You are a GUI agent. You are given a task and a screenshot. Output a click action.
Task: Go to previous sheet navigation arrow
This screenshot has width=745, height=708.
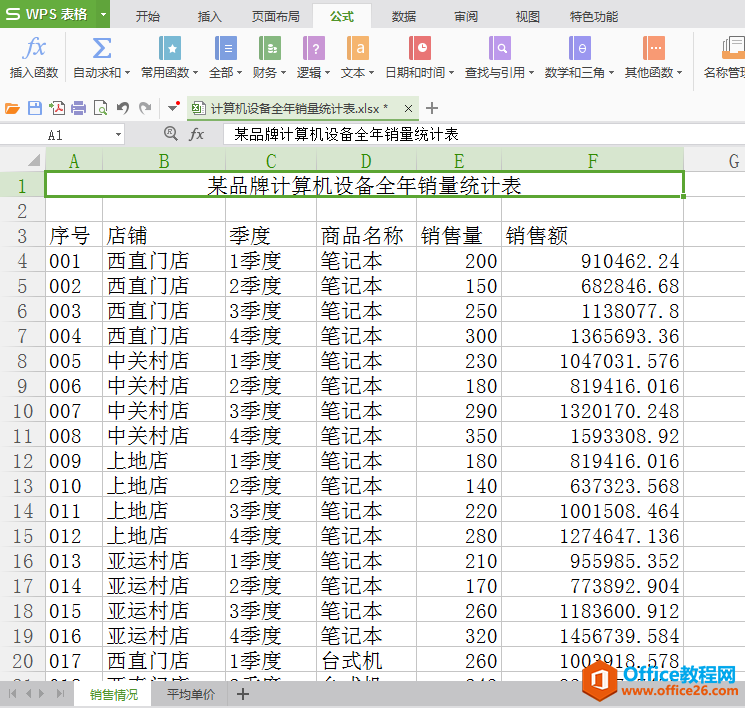coord(29,694)
